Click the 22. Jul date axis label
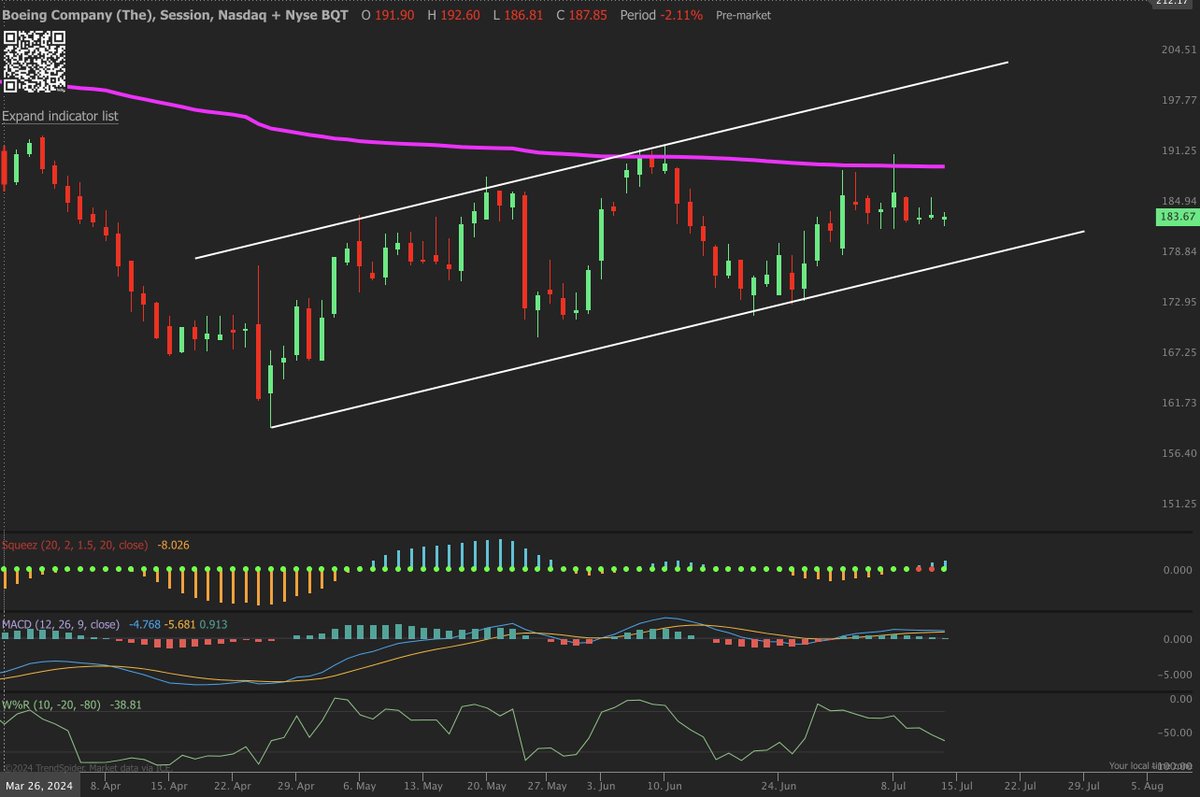 pos(1020,785)
